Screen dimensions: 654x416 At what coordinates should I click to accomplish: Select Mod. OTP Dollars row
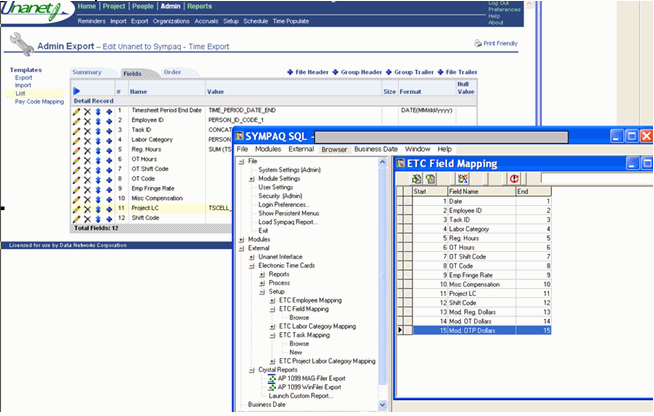pyautogui.click(x=482, y=330)
